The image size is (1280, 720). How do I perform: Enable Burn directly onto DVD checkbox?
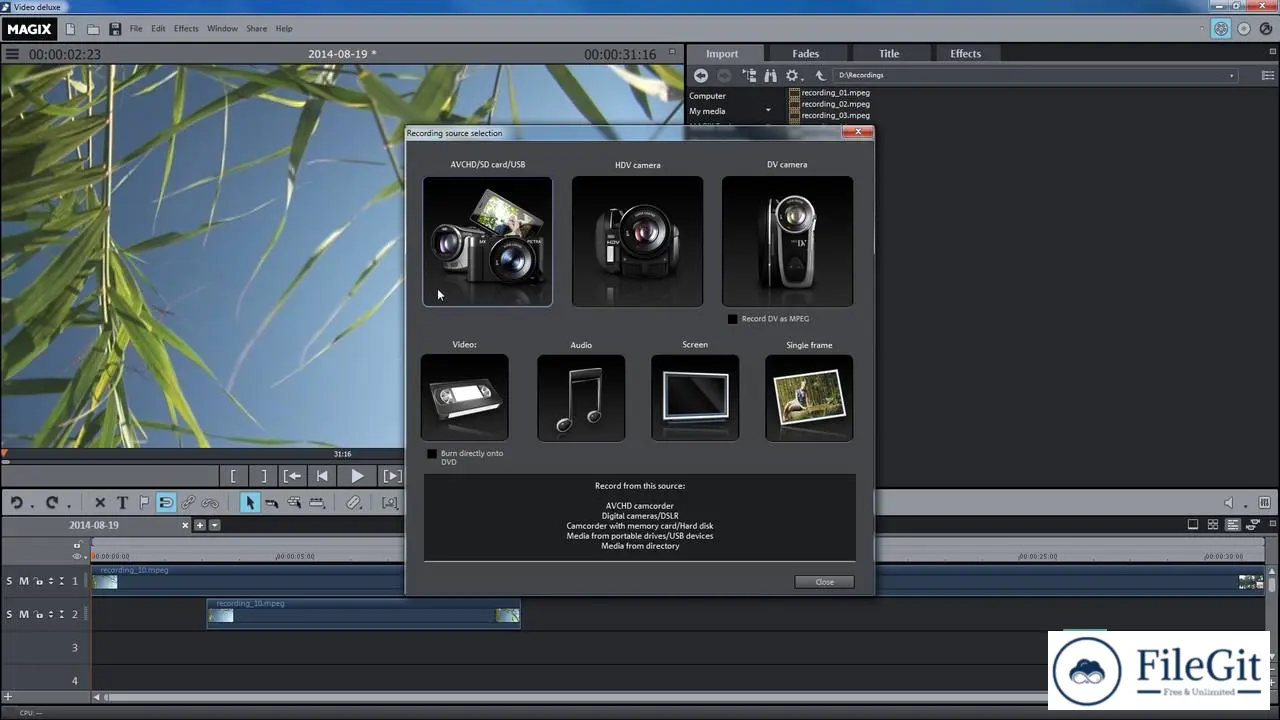pyautogui.click(x=432, y=454)
